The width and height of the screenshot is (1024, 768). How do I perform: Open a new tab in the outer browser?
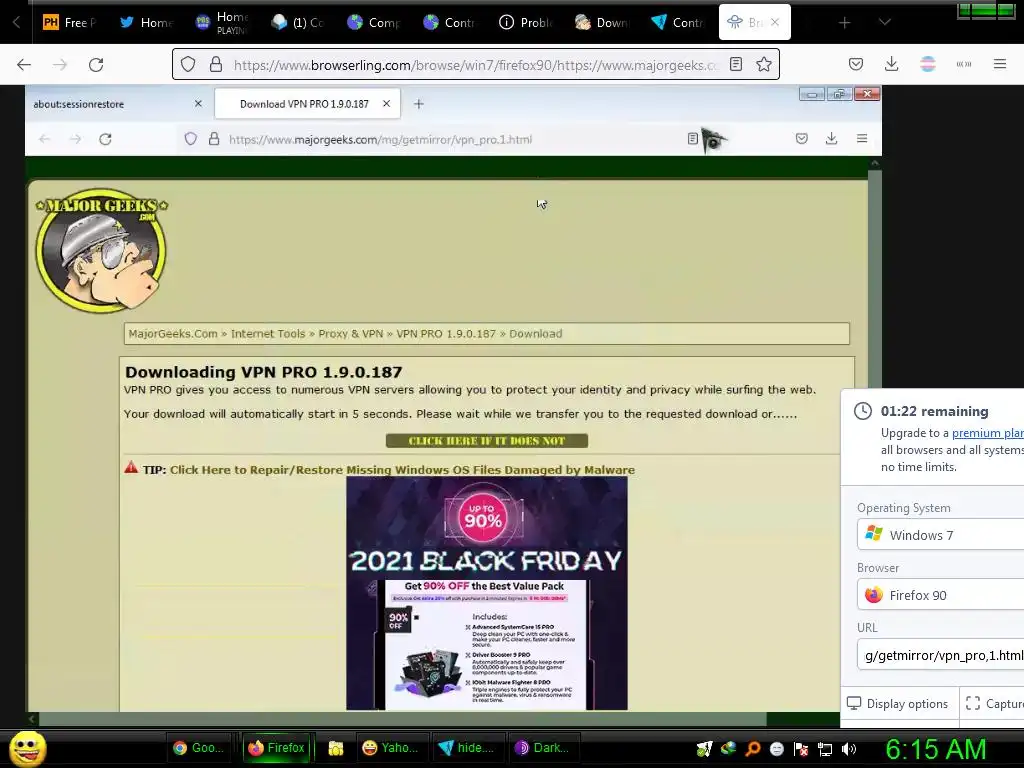tap(844, 23)
